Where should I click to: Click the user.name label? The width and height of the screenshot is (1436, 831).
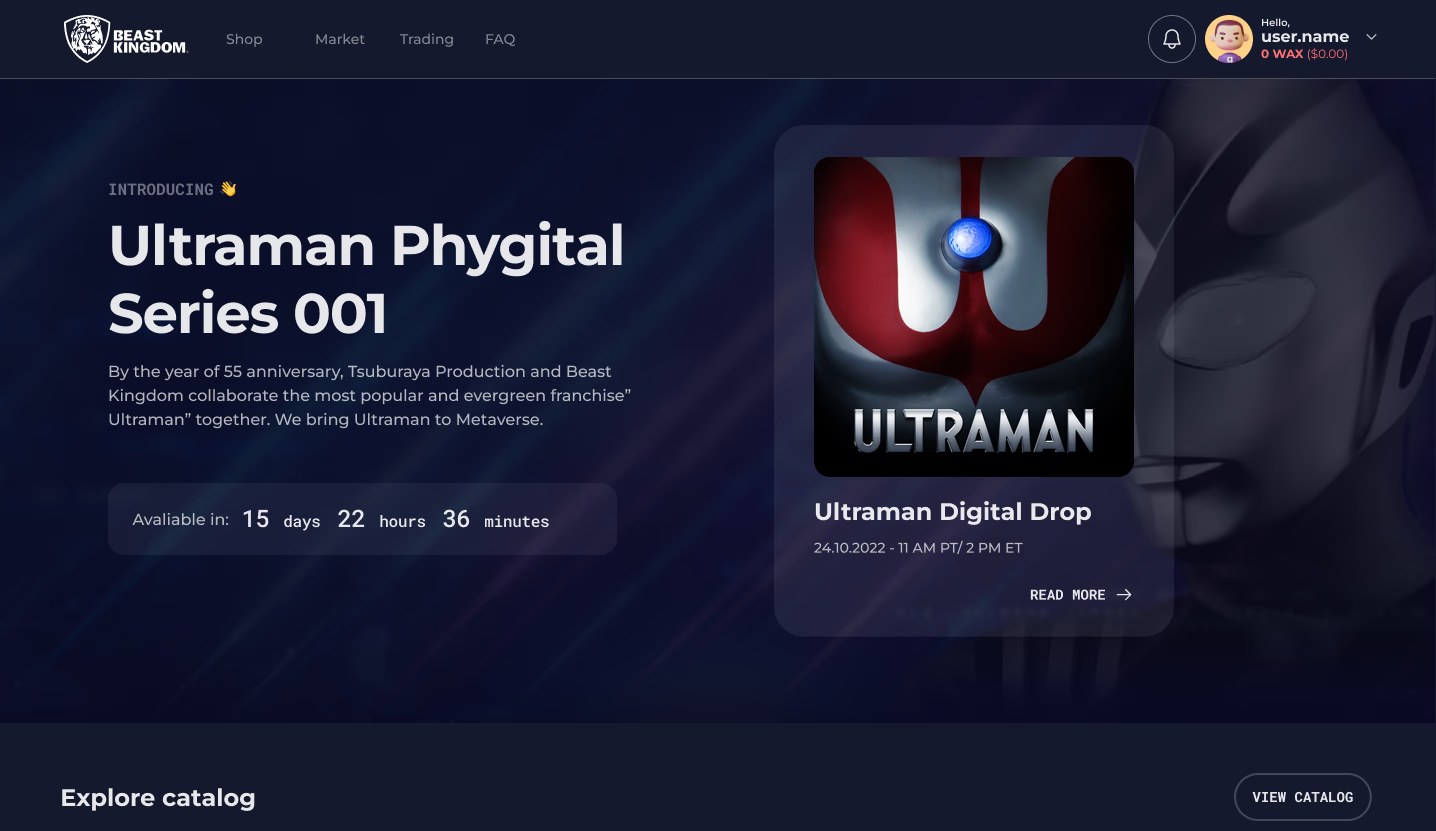pyautogui.click(x=1305, y=37)
